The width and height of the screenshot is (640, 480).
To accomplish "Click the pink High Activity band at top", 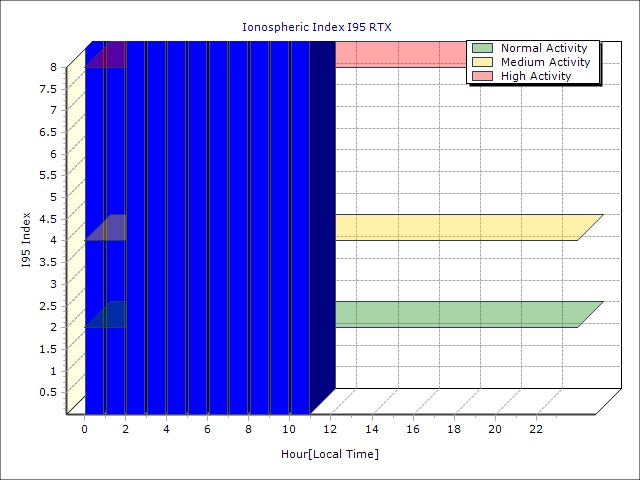I will click(400, 54).
